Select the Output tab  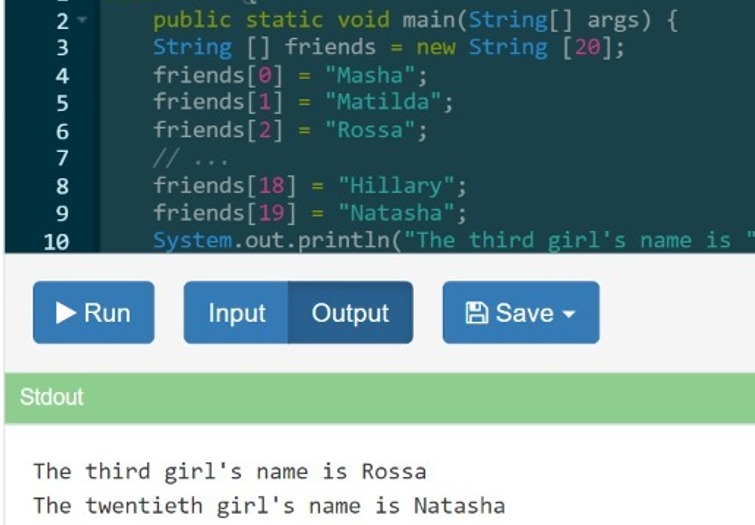350,313
